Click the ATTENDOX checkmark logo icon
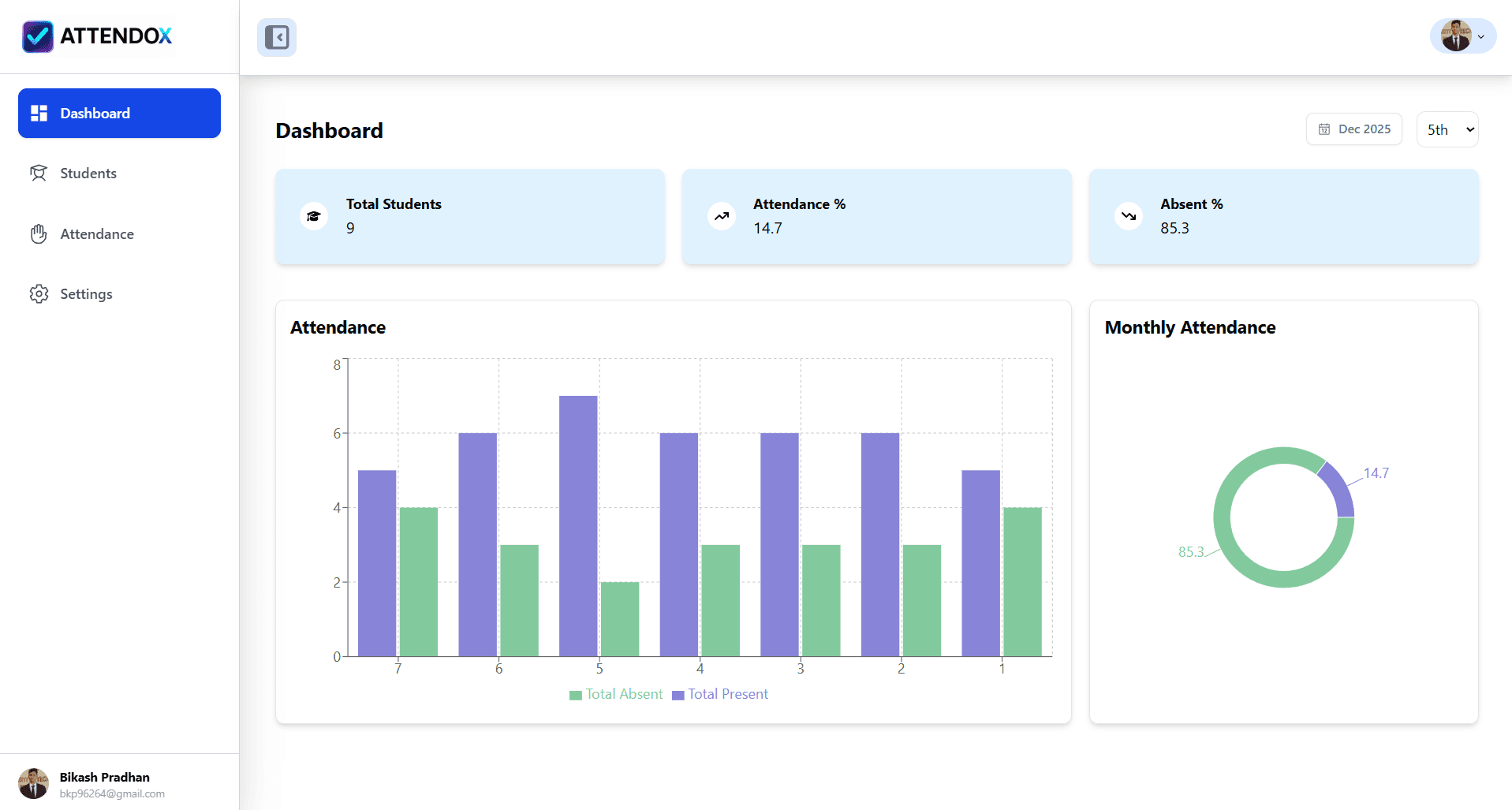1512x810 pixels. (x=38, y=36)
